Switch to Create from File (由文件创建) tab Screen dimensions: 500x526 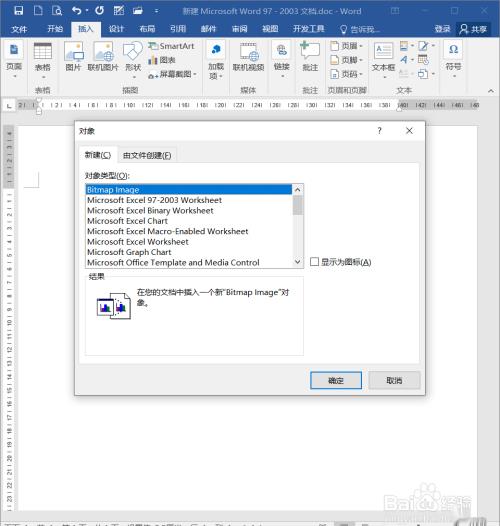(x=147, y=155)
